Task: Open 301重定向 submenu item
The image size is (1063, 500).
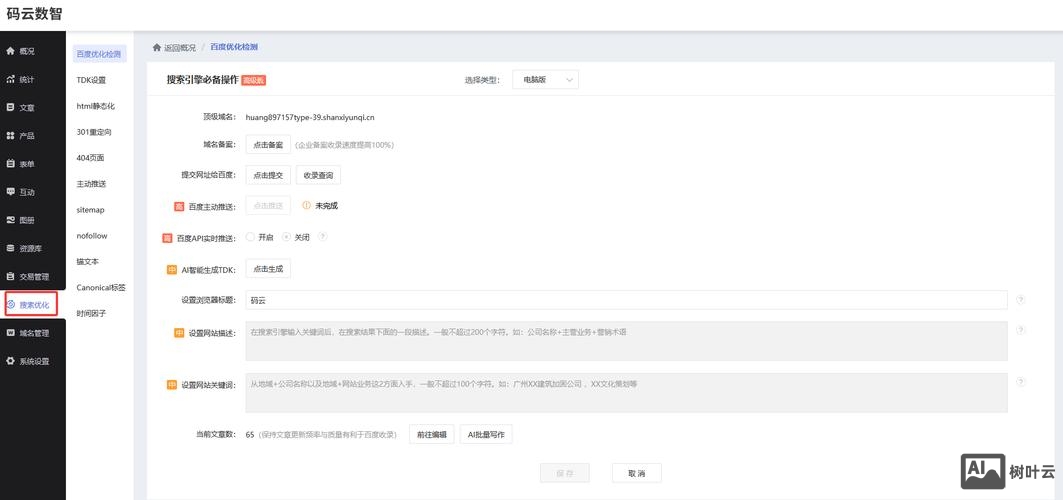Action: [94, 132]
